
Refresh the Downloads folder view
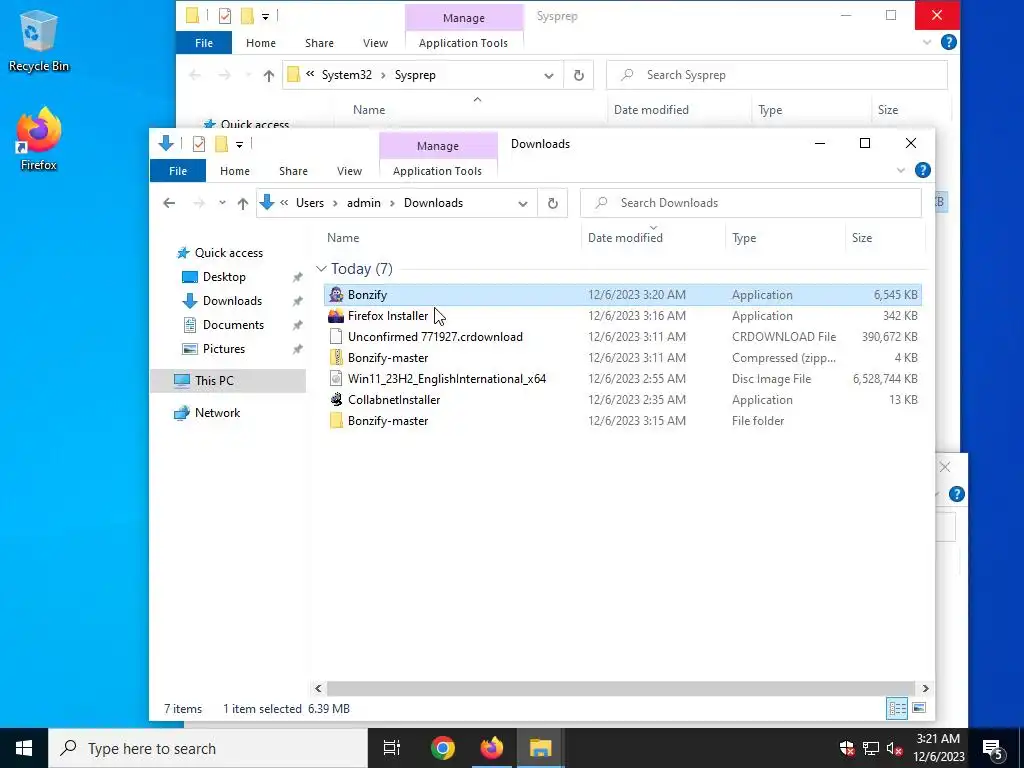pos(552,203)
